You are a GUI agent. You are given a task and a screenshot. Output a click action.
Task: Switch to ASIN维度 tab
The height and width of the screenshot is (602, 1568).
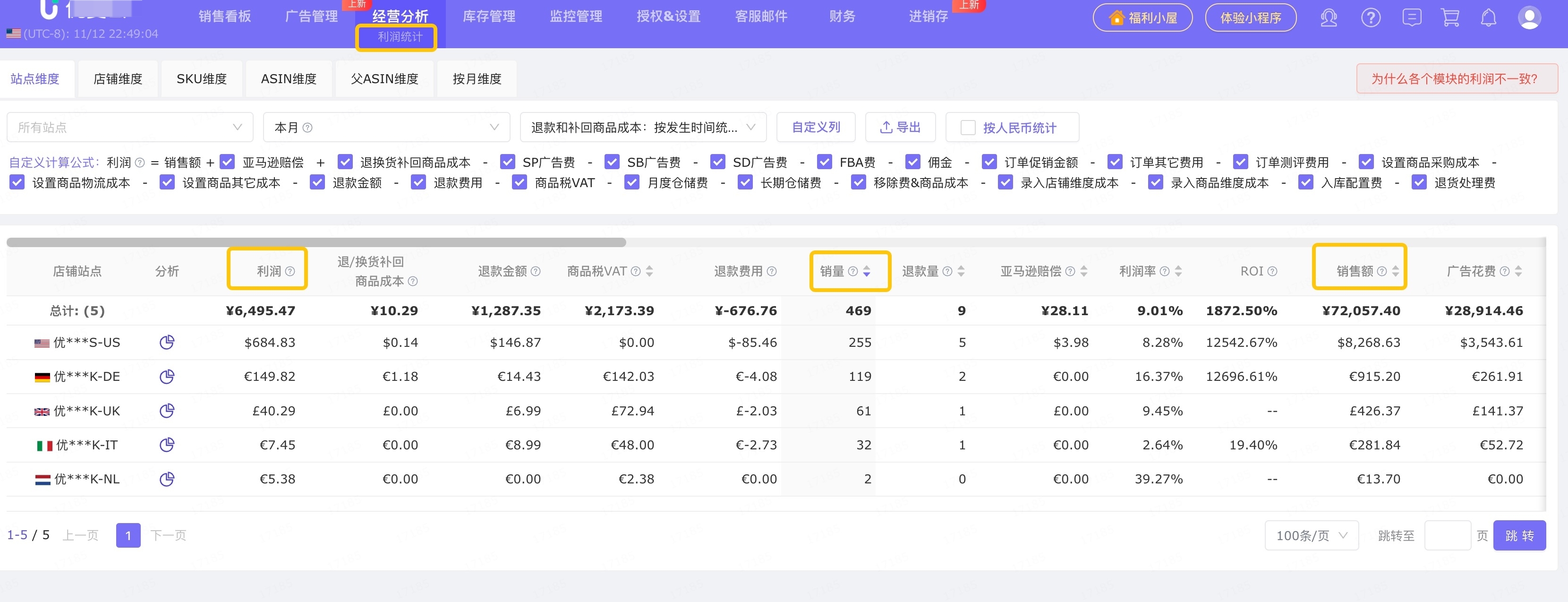(x=289, y=79)
